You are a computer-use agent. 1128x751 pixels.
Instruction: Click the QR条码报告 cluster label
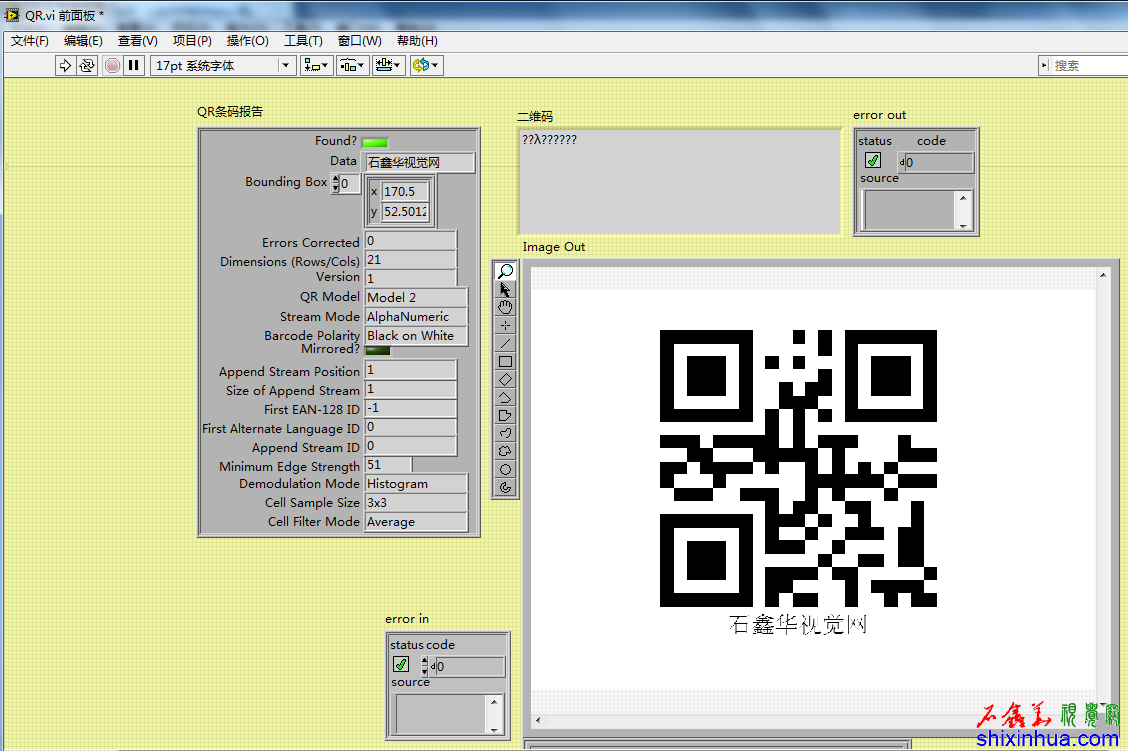click(x=230, y=111)
